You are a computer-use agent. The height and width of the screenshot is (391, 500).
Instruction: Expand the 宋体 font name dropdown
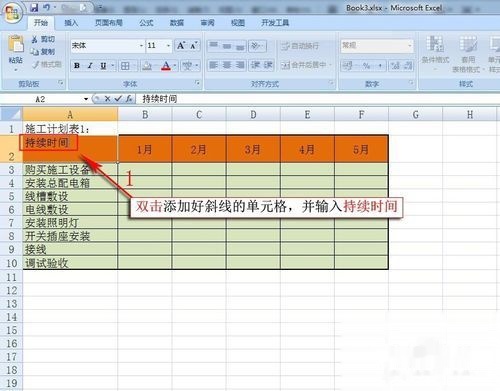pos(141,46)
